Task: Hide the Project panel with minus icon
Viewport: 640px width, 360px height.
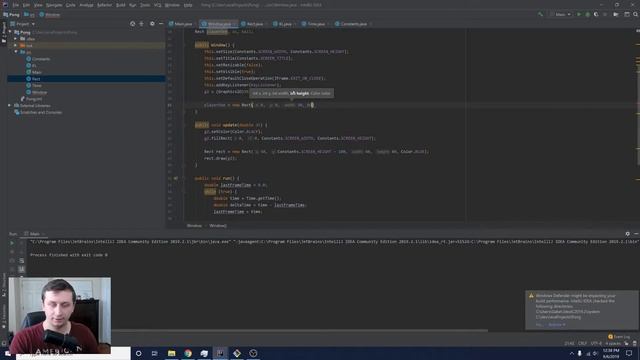Action: point(161,24)
